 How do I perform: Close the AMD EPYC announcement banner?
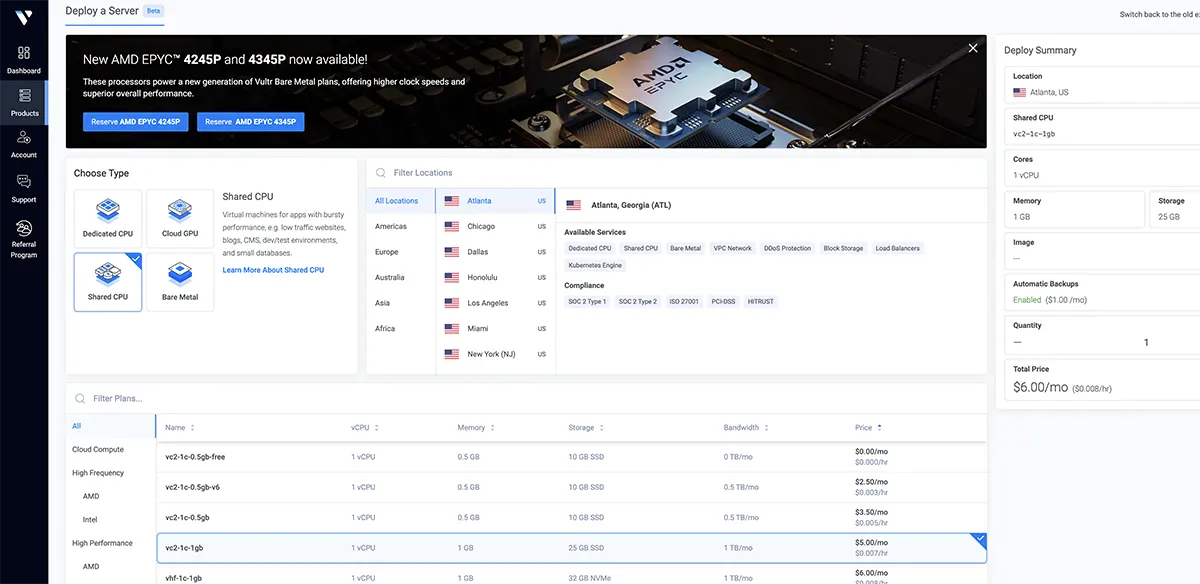coord(973,48)
